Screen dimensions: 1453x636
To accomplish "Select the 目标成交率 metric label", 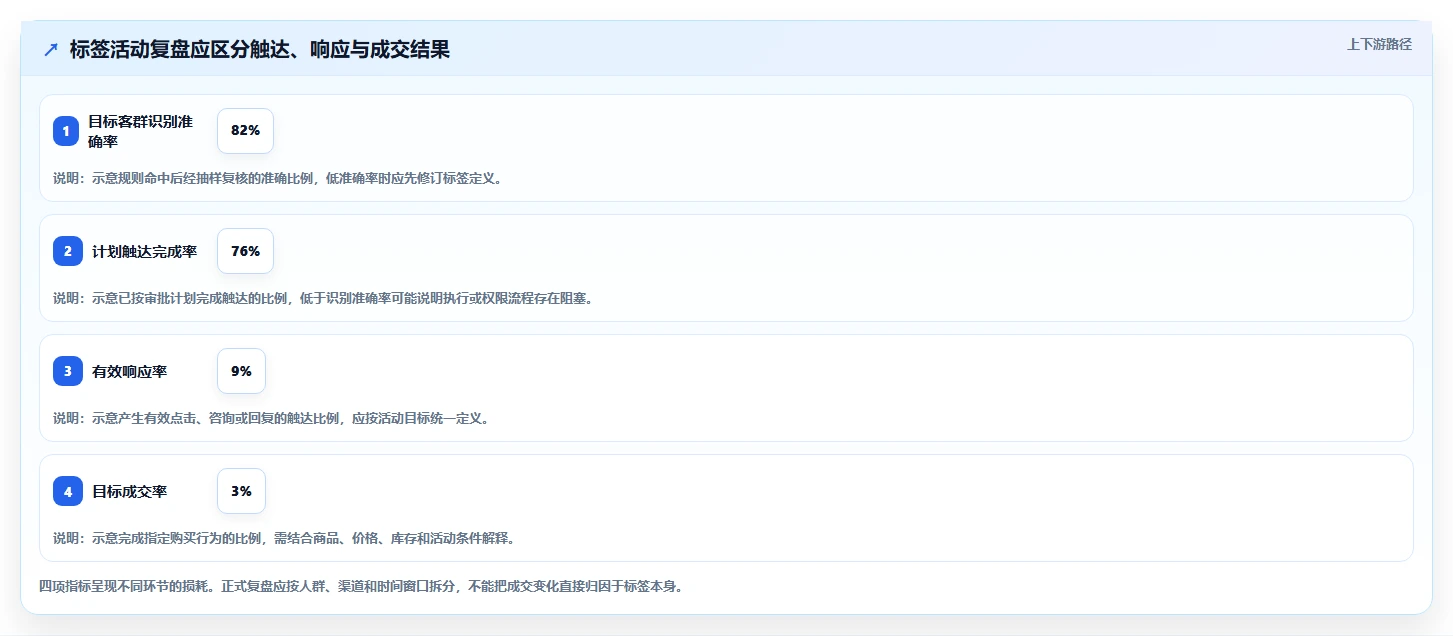I will tap(129, 492).
